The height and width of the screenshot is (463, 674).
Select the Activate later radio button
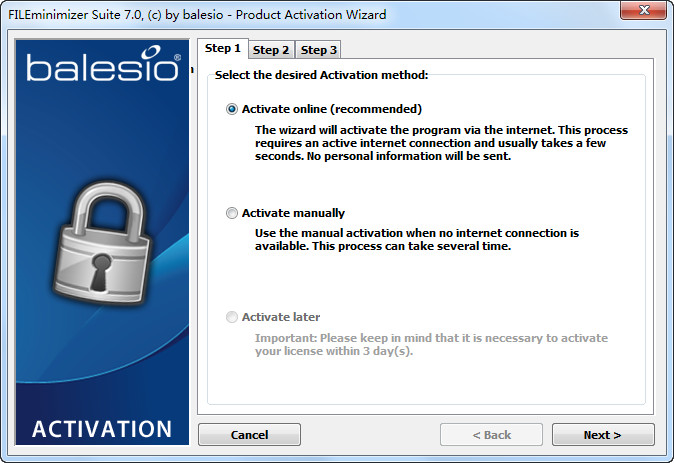pos(233,317)
